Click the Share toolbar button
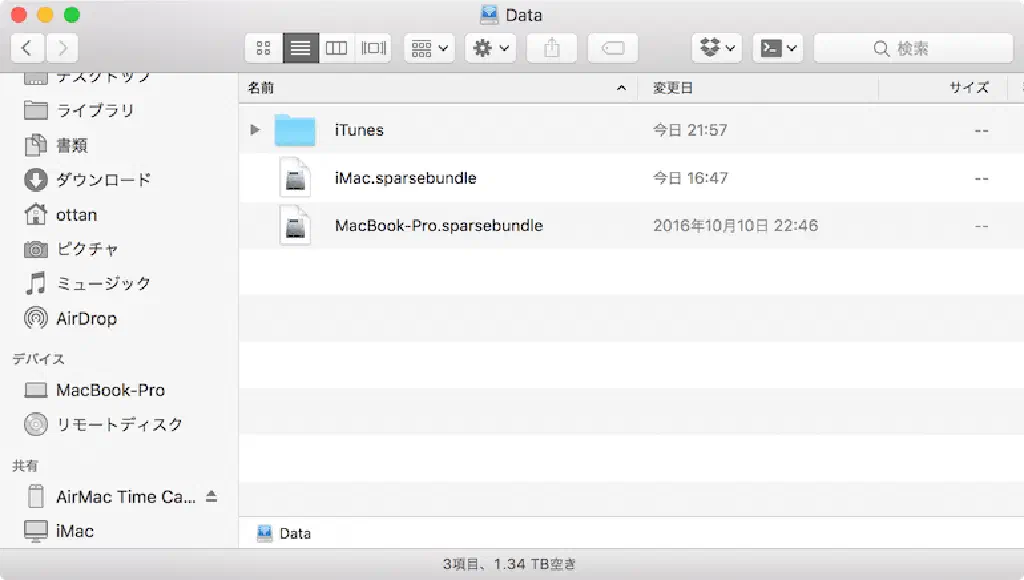 [x=552, y=47]
